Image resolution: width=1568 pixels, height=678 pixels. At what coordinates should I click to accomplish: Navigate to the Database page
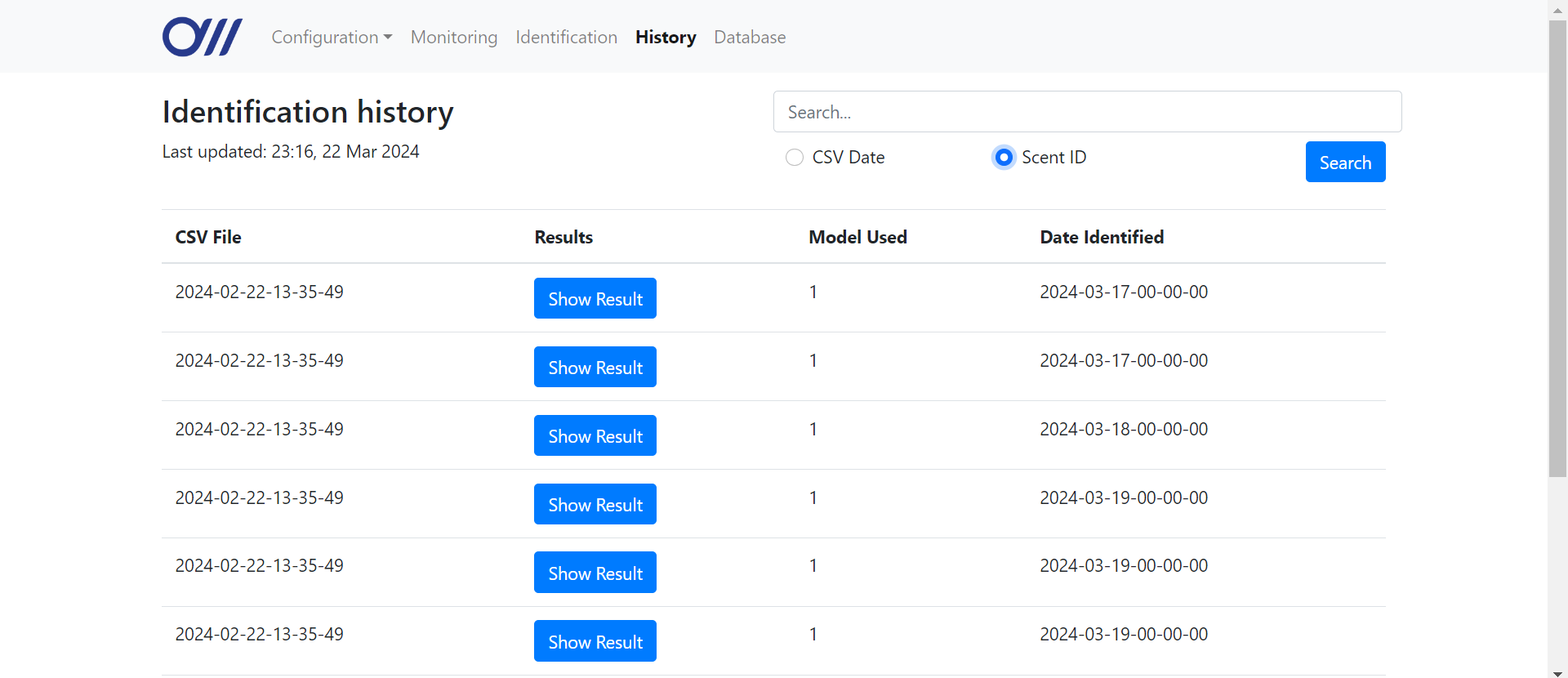click(750, 37)
